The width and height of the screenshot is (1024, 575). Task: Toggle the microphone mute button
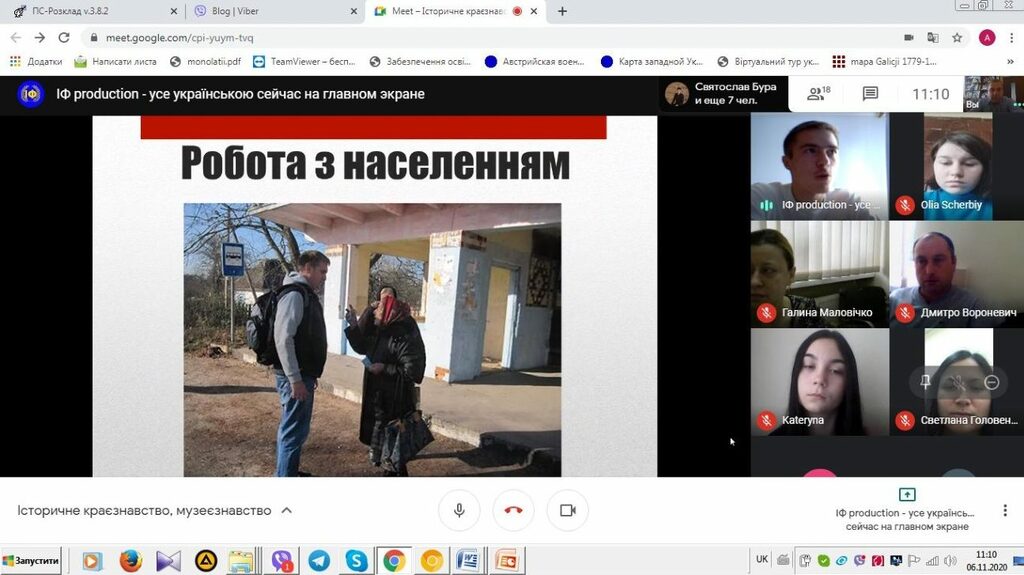click(459, 510)
